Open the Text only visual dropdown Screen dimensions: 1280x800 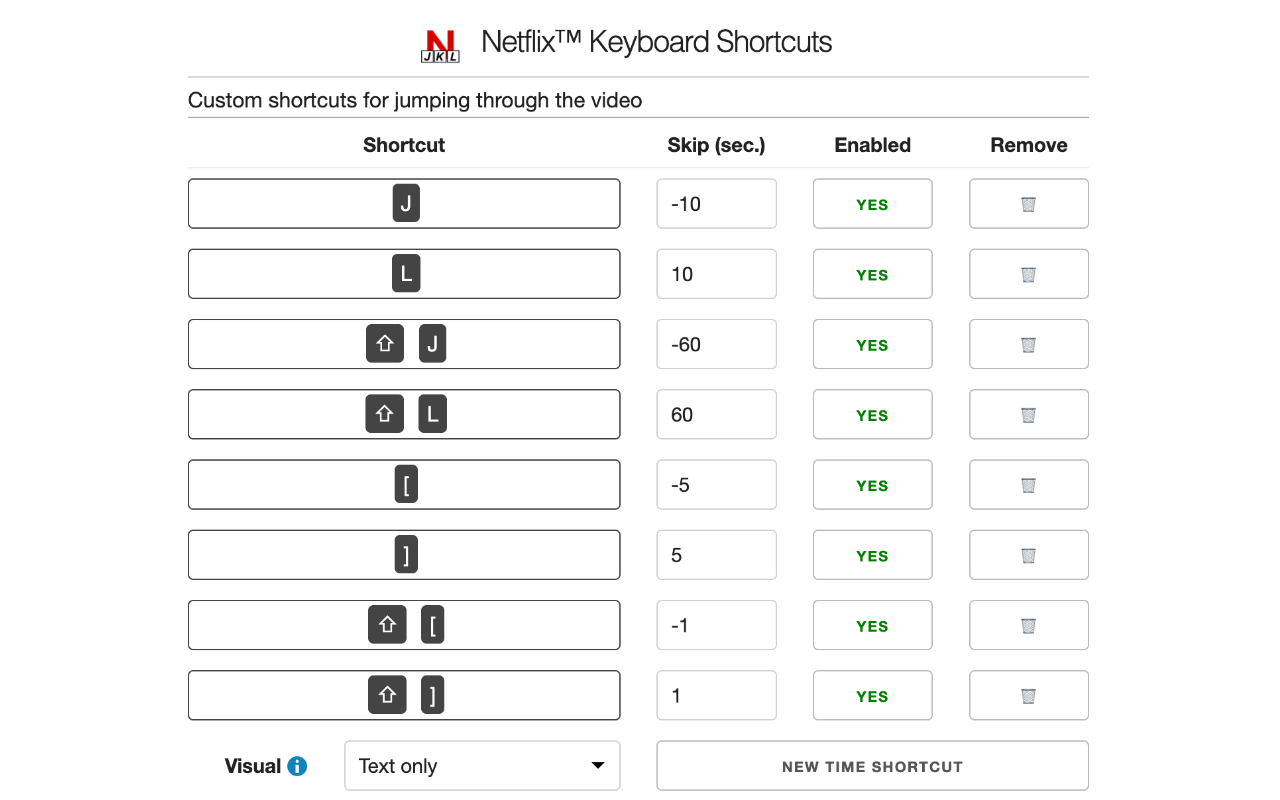482,765
